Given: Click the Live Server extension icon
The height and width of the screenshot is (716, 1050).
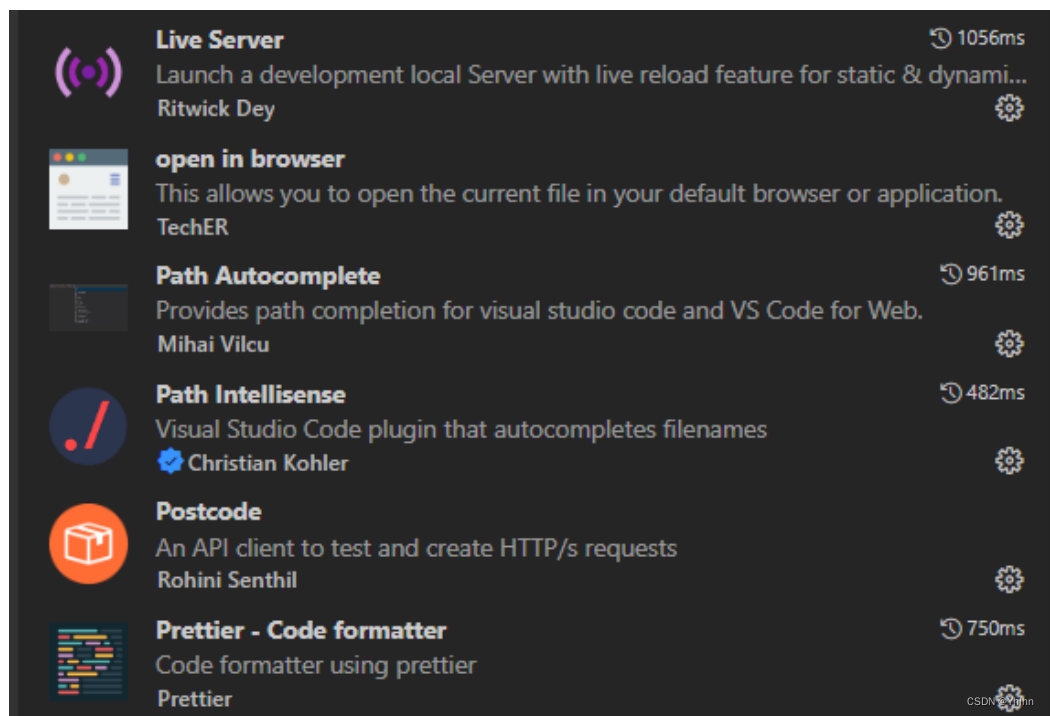Looking at the screenshot, I should click(88, 72).
